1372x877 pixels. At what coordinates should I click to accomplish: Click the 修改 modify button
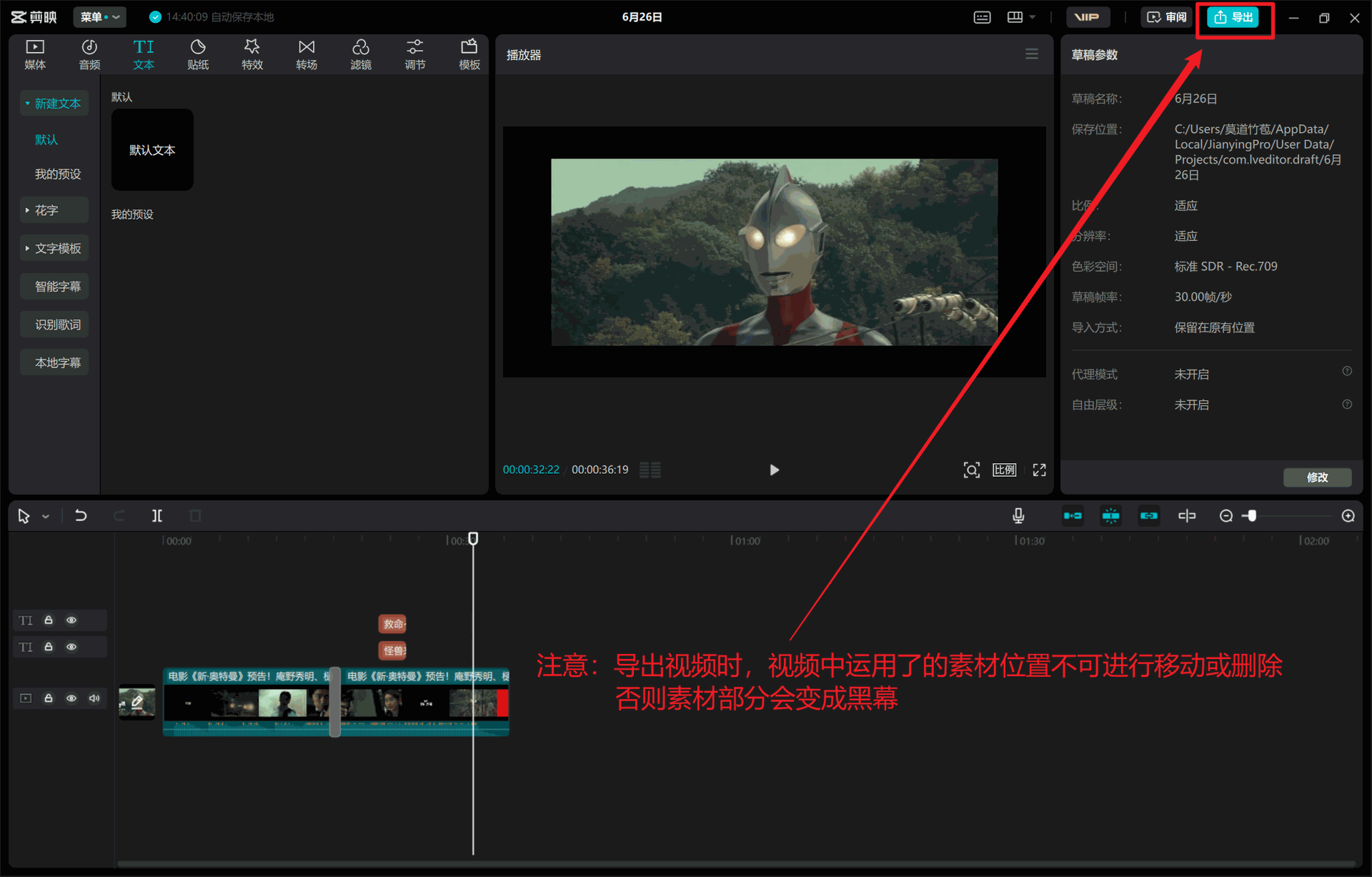click(1317, 477)
